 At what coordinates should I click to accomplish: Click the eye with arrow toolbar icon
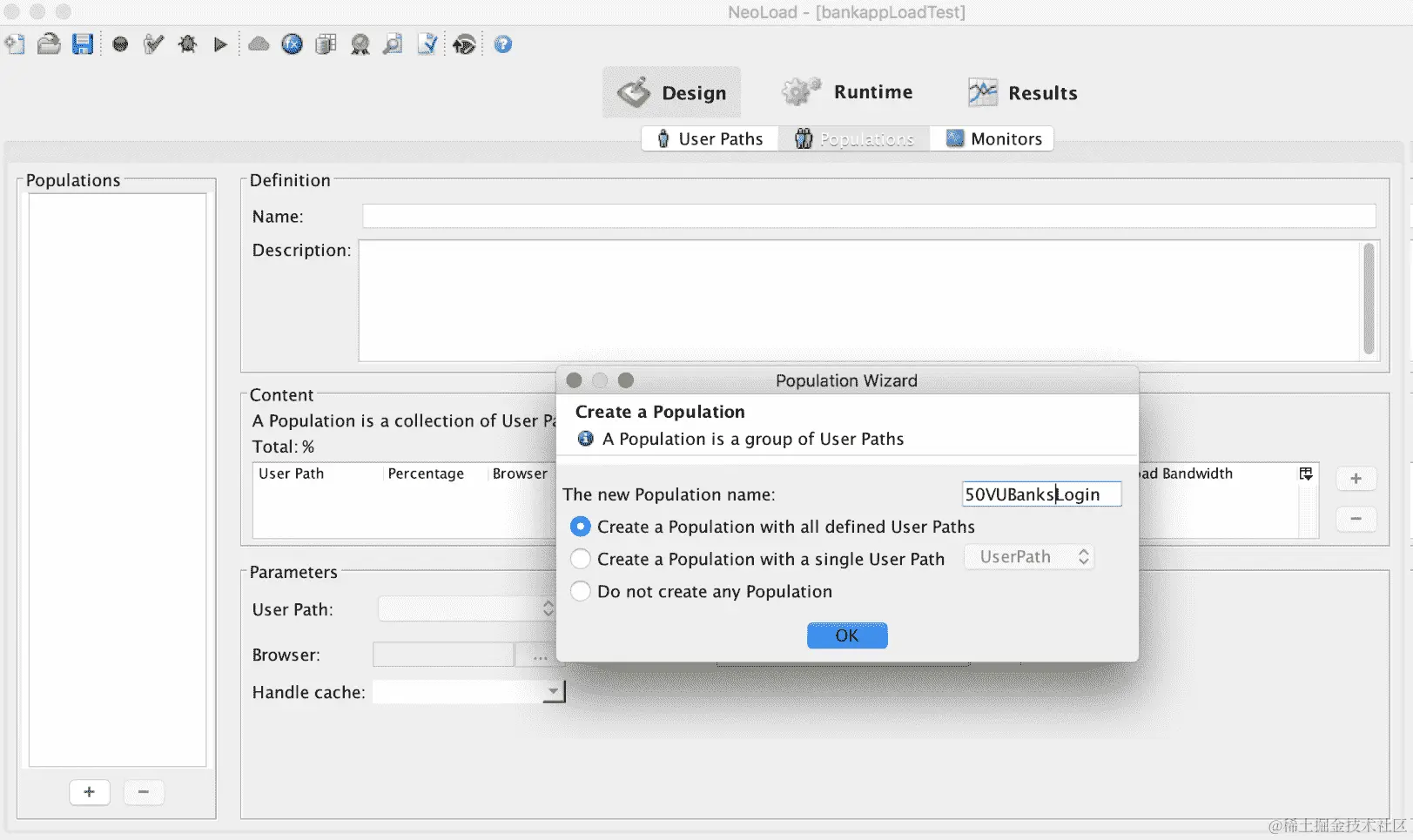(x=465, y=44)
